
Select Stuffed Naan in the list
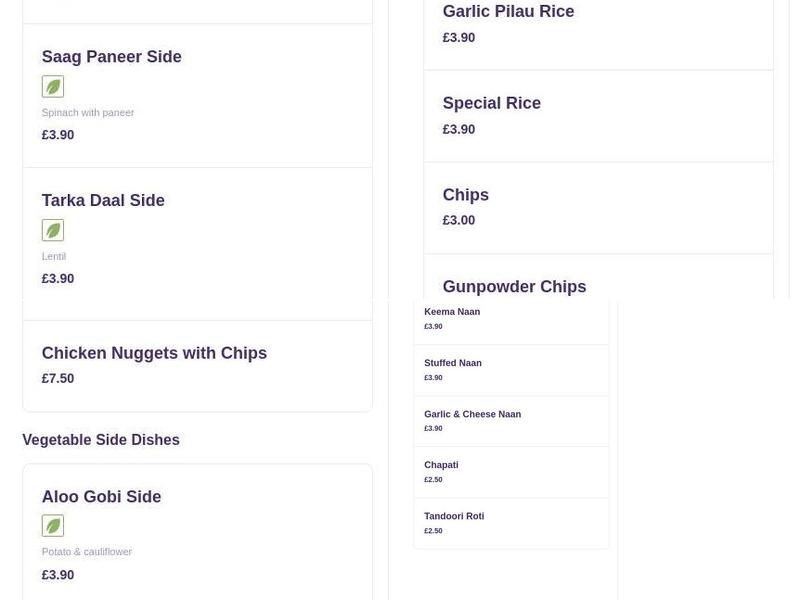coord(453,363)
